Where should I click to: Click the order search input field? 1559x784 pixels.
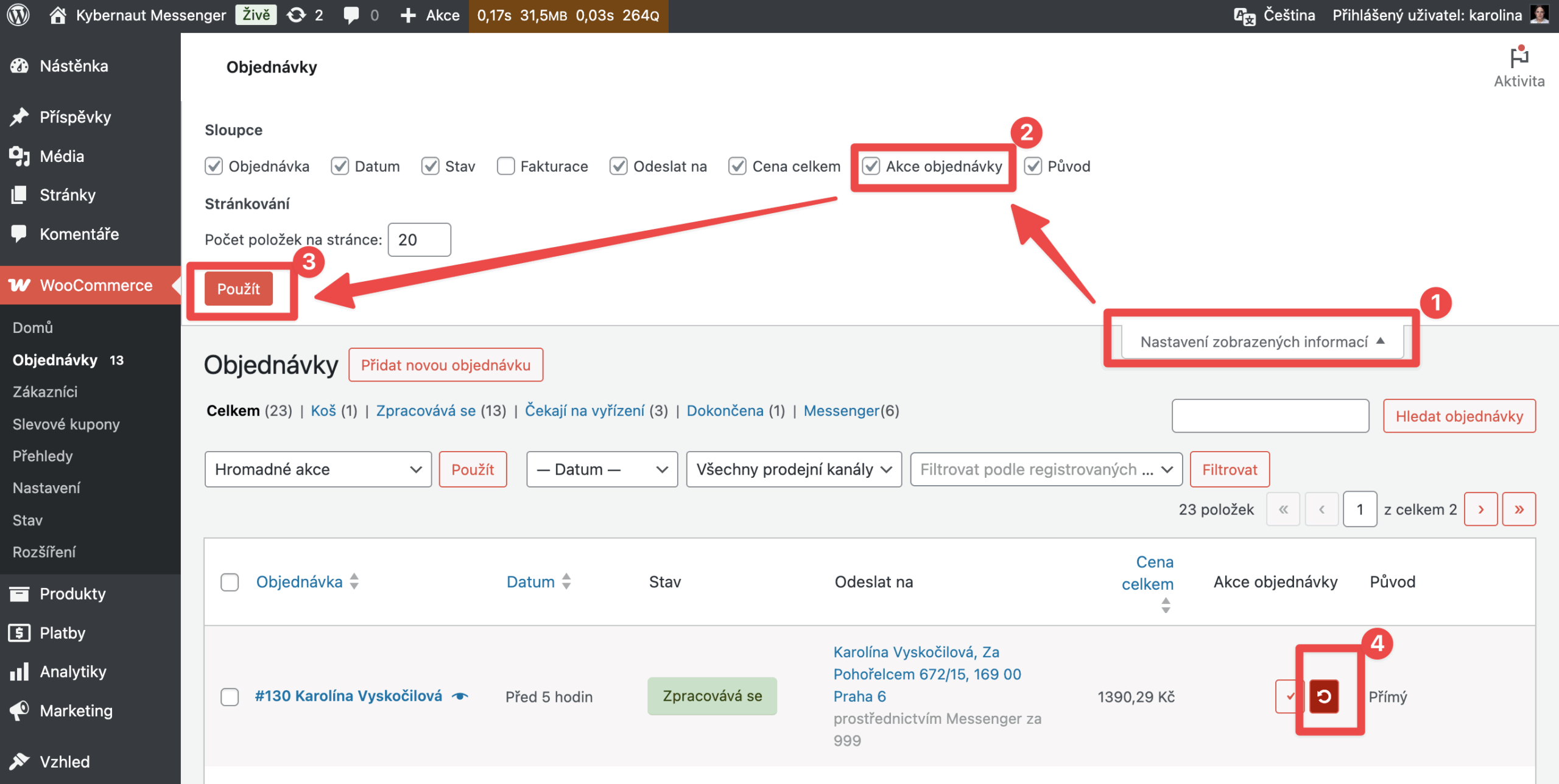coord(1270,416)
